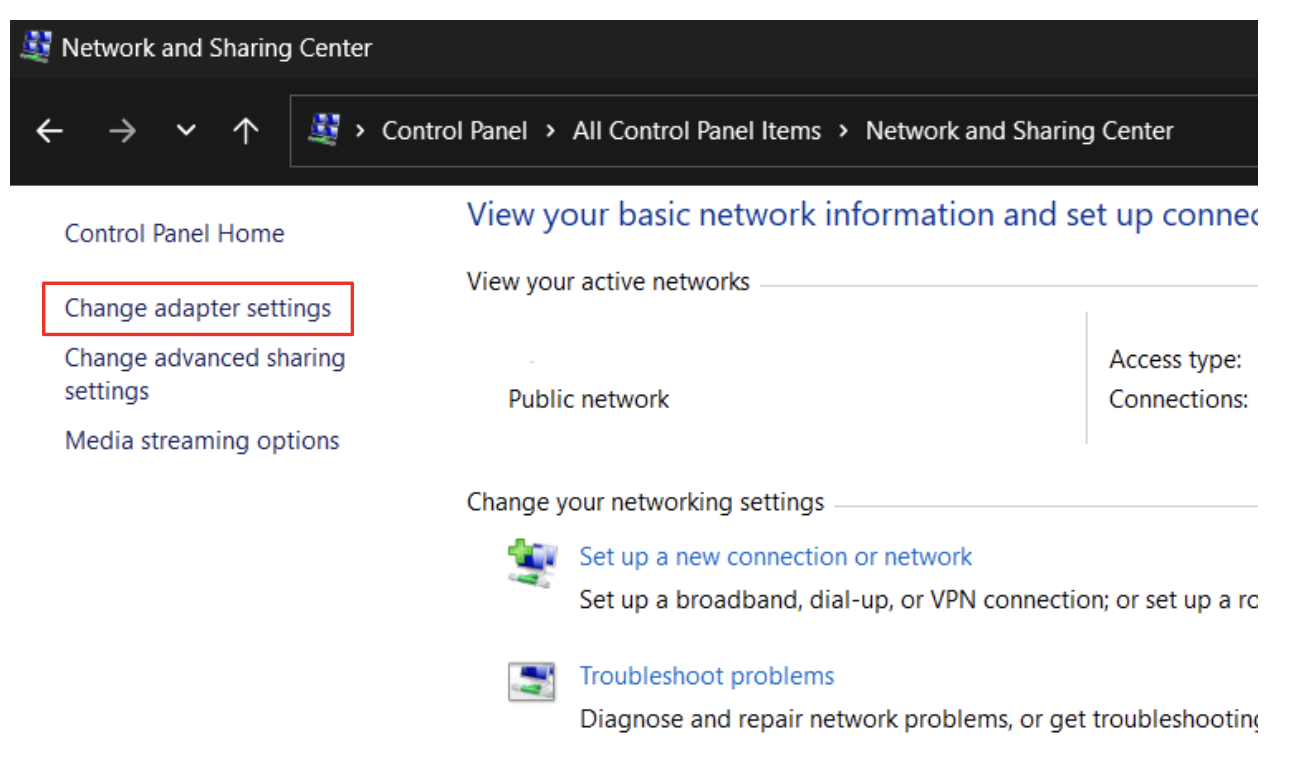
Task: Select Media streaming options
Action: 201,440
